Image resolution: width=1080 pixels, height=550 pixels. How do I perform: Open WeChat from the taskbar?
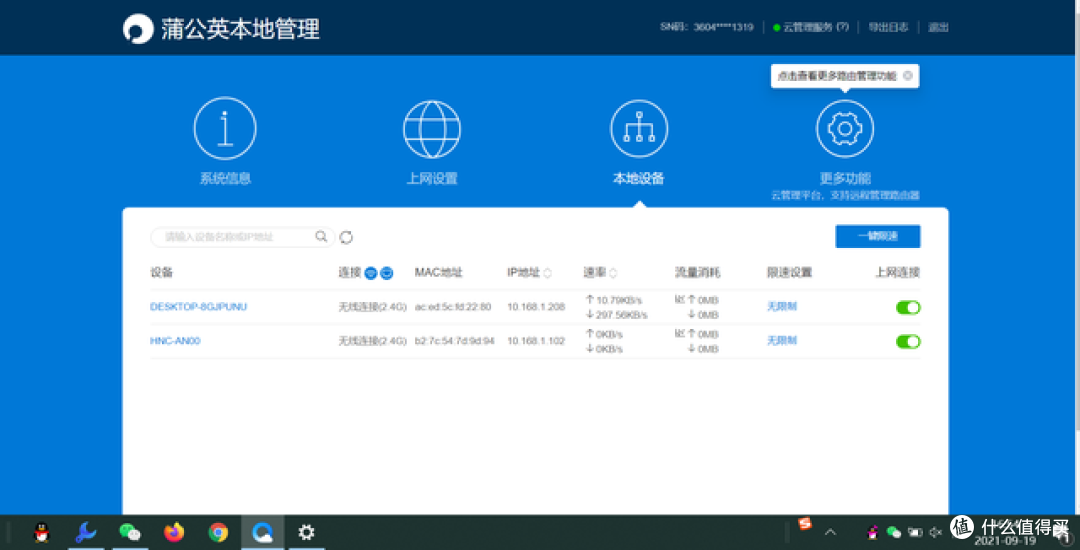point(129,532)
